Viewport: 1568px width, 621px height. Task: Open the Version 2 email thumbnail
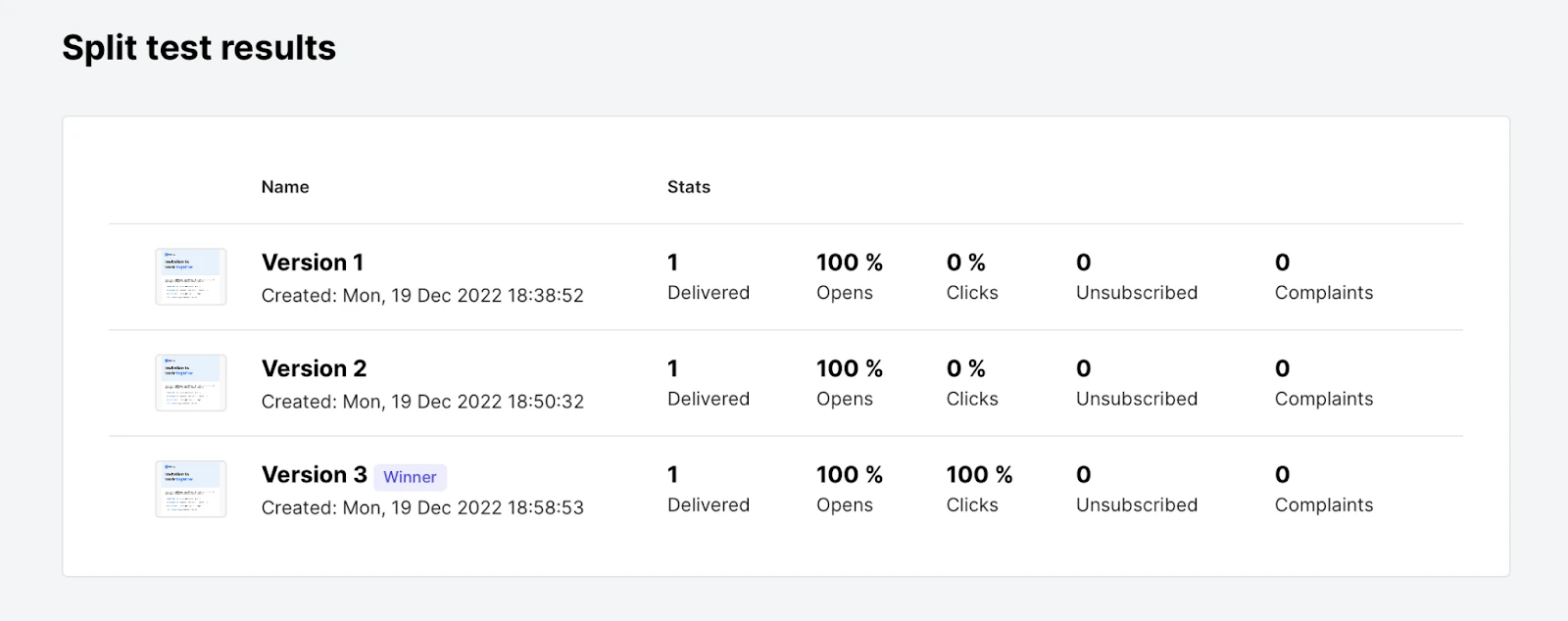191,383
